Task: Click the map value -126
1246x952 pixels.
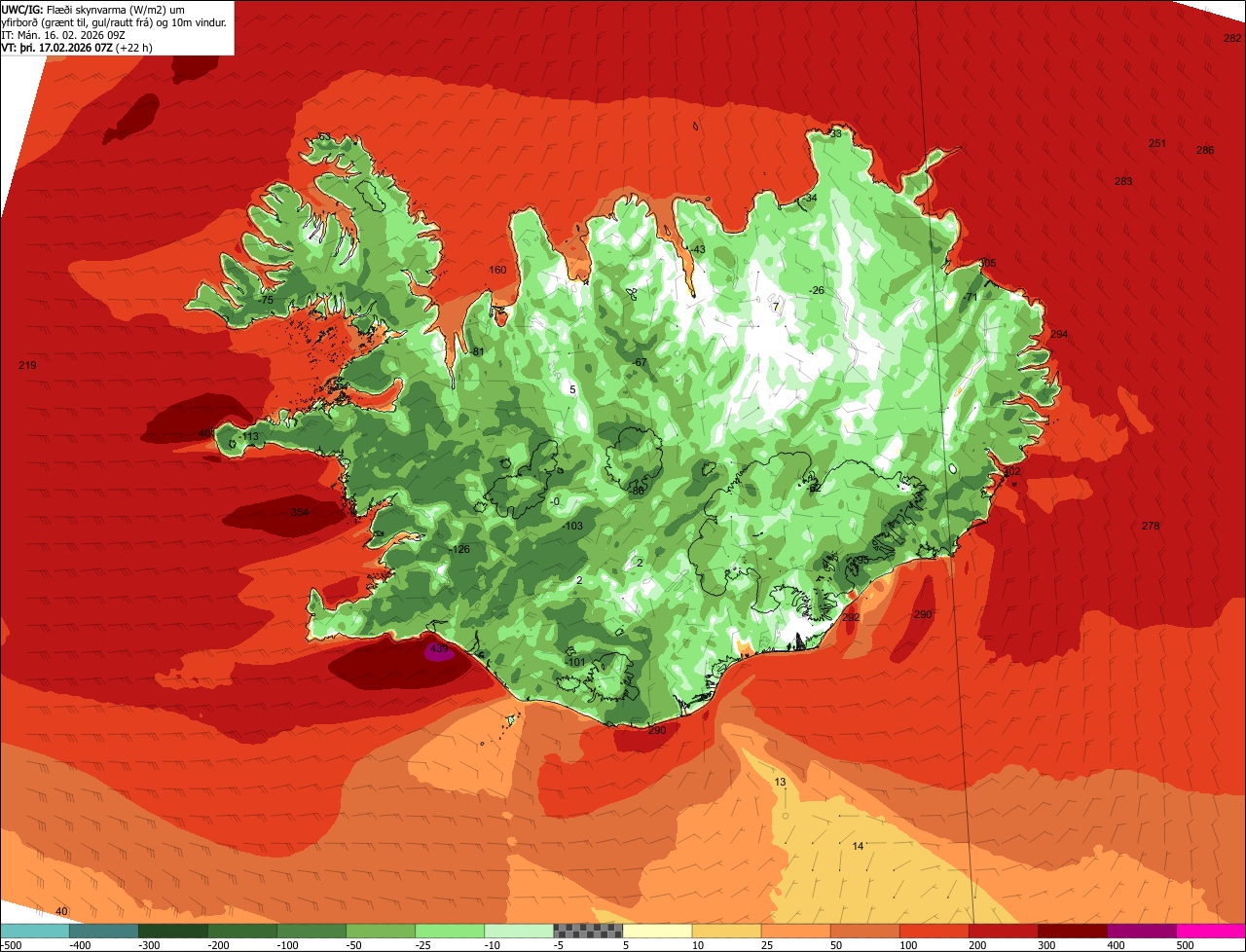Action: coord(459,549)
